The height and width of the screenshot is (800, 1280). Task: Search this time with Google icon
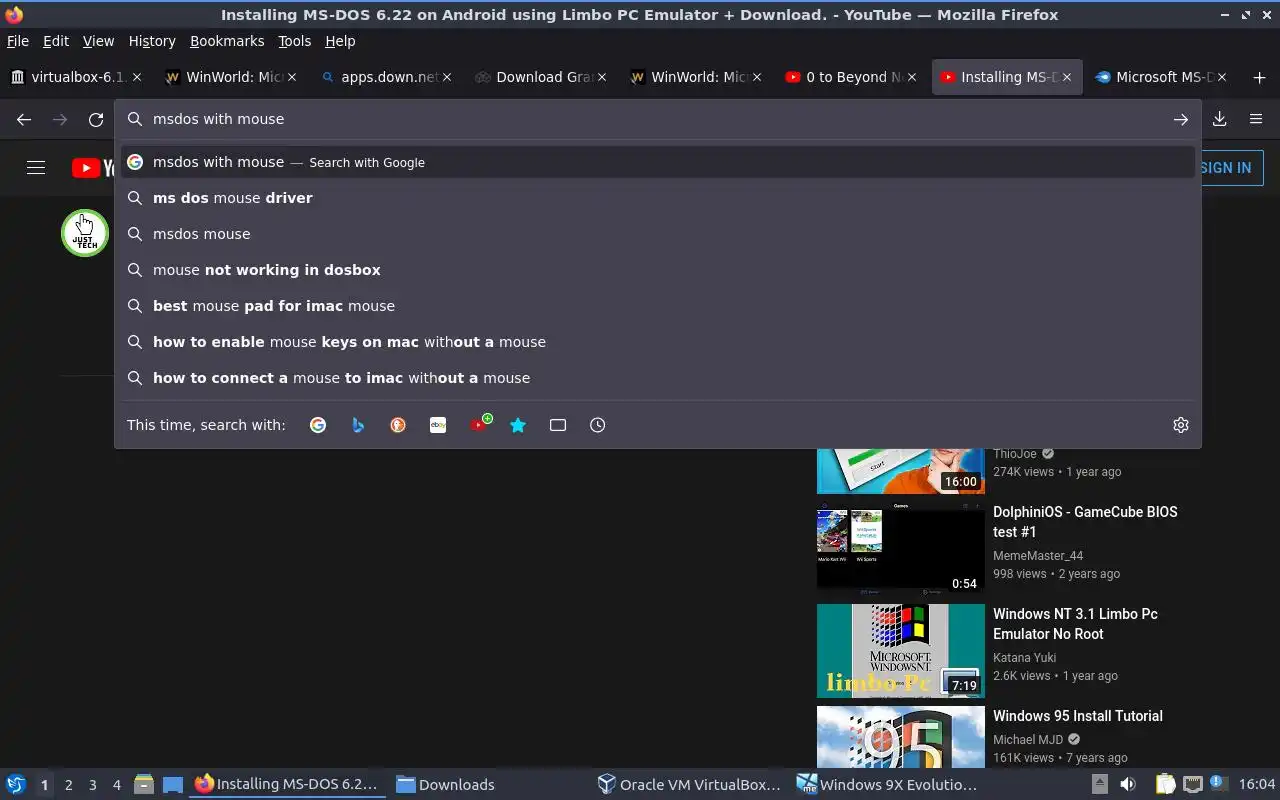[318, 425]
